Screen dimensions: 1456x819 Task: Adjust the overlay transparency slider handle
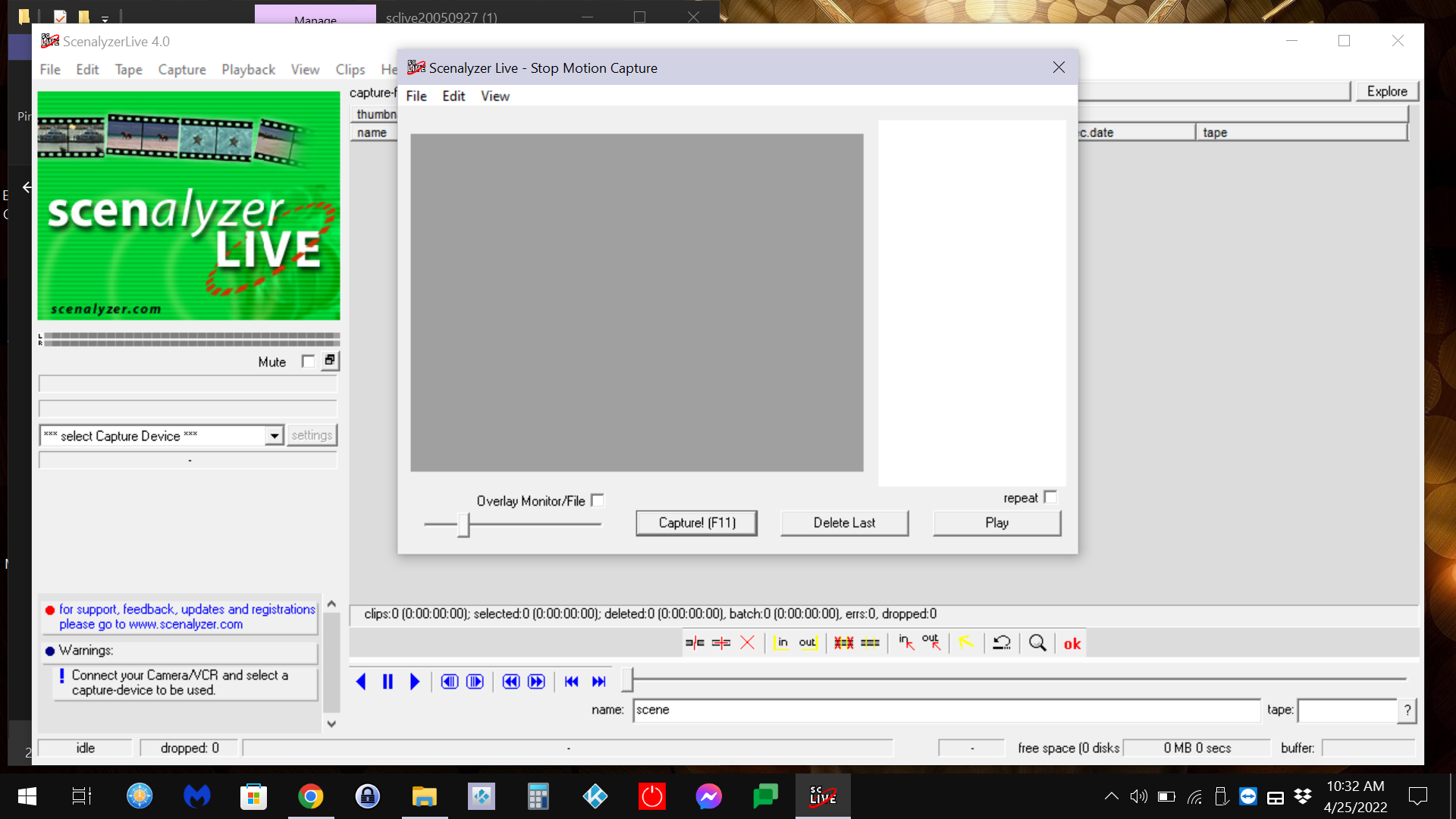464,524
